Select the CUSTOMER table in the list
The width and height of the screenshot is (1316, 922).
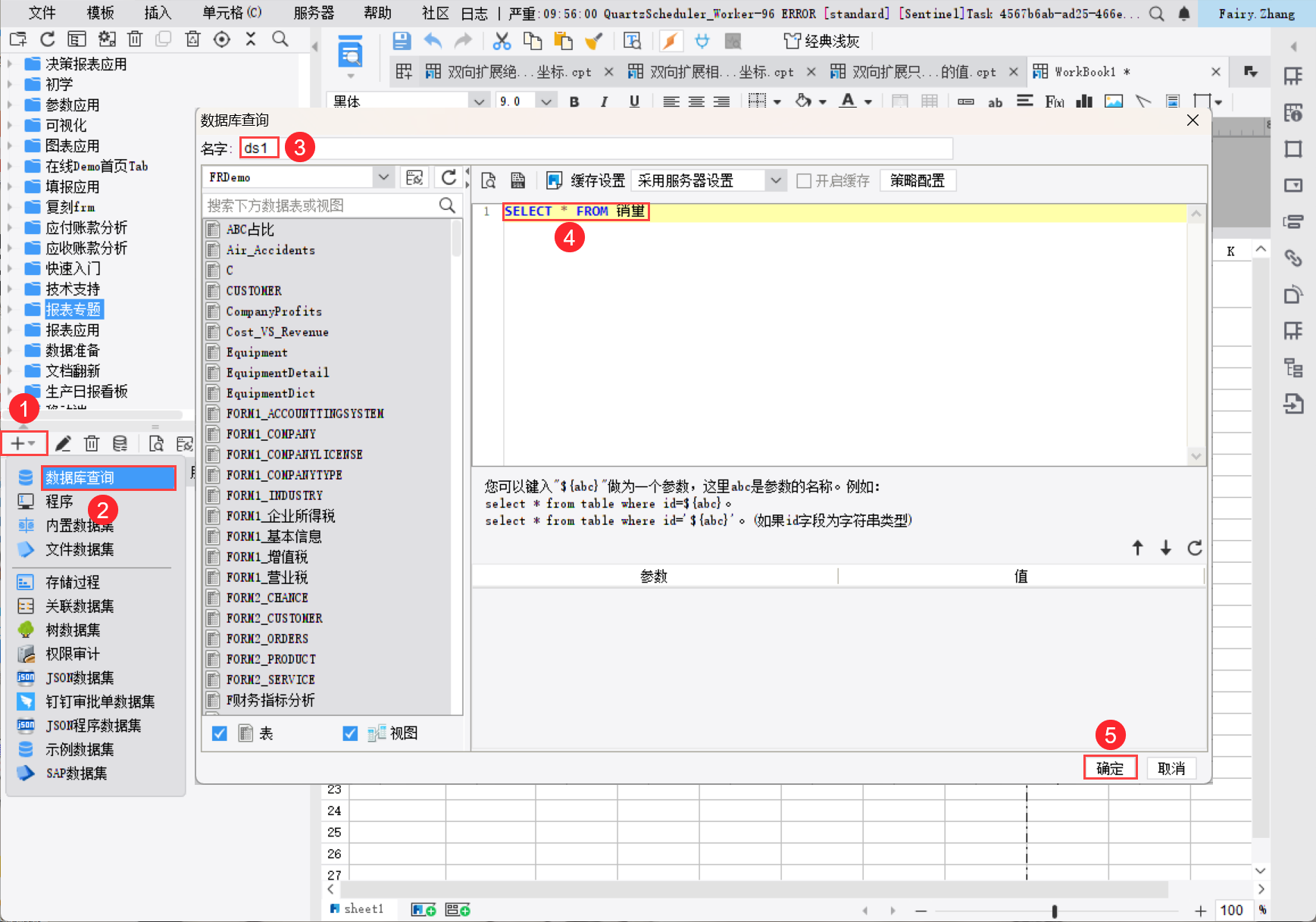click(x=254, y=291)
